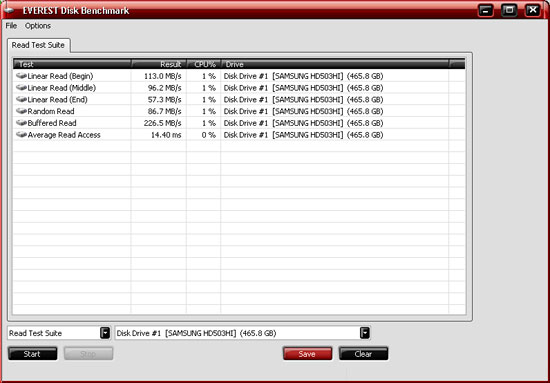Sort by the CPU% column header
Image resolution: width=550 pixels, height=383 pixels.
pyautogui.click(x=204, y=64)
